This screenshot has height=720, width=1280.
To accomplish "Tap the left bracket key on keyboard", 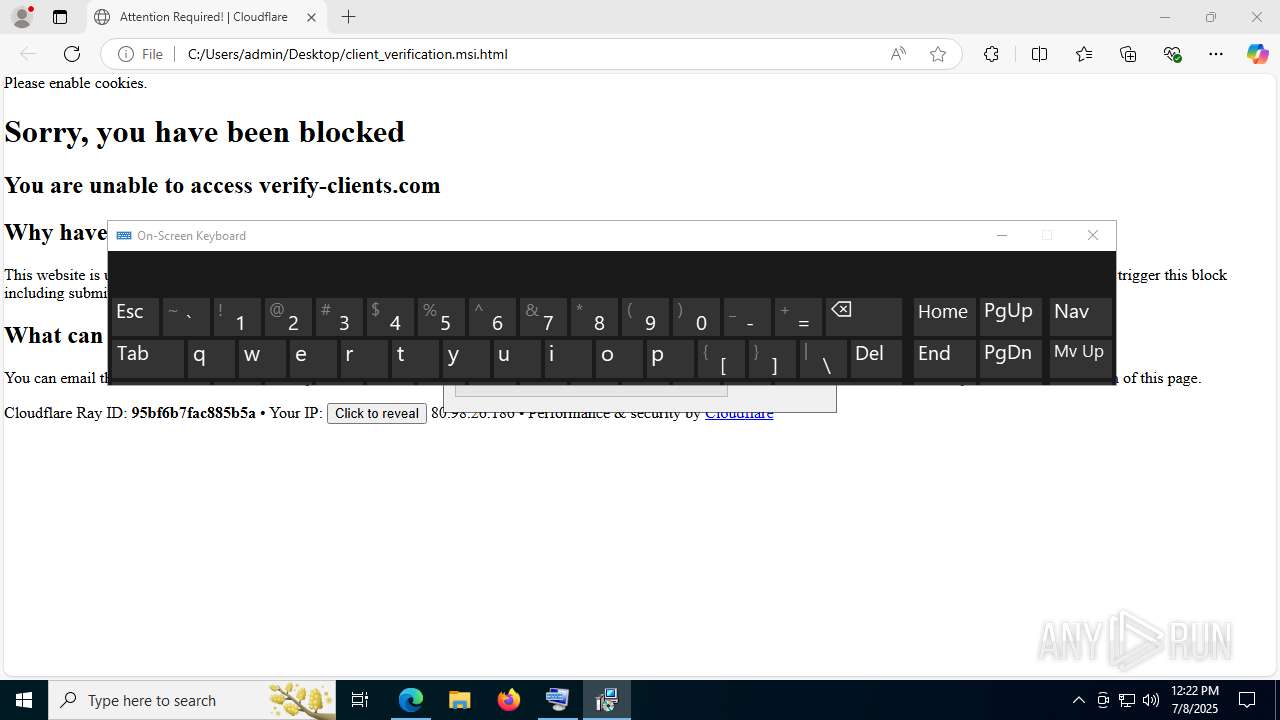I will coord(721,358).
